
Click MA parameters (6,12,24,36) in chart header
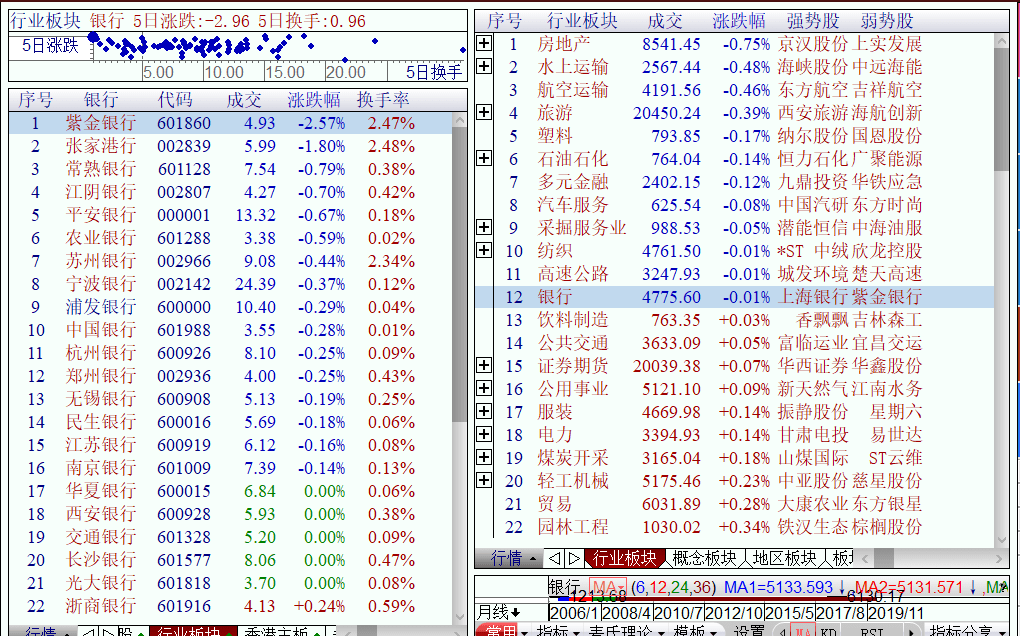(x=673, y=587)
